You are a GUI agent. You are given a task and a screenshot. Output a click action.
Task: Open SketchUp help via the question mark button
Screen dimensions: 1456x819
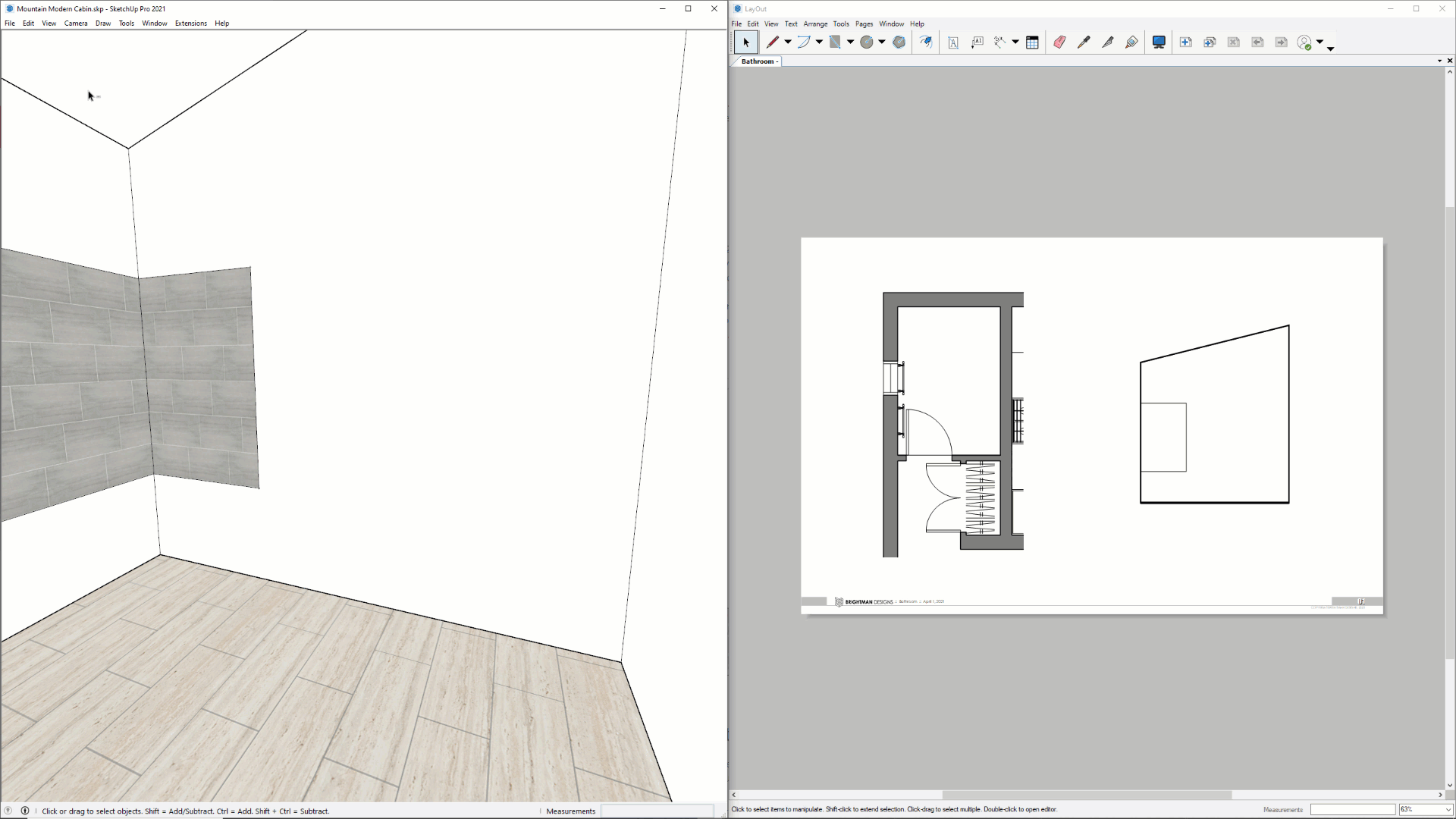point(8,811)
